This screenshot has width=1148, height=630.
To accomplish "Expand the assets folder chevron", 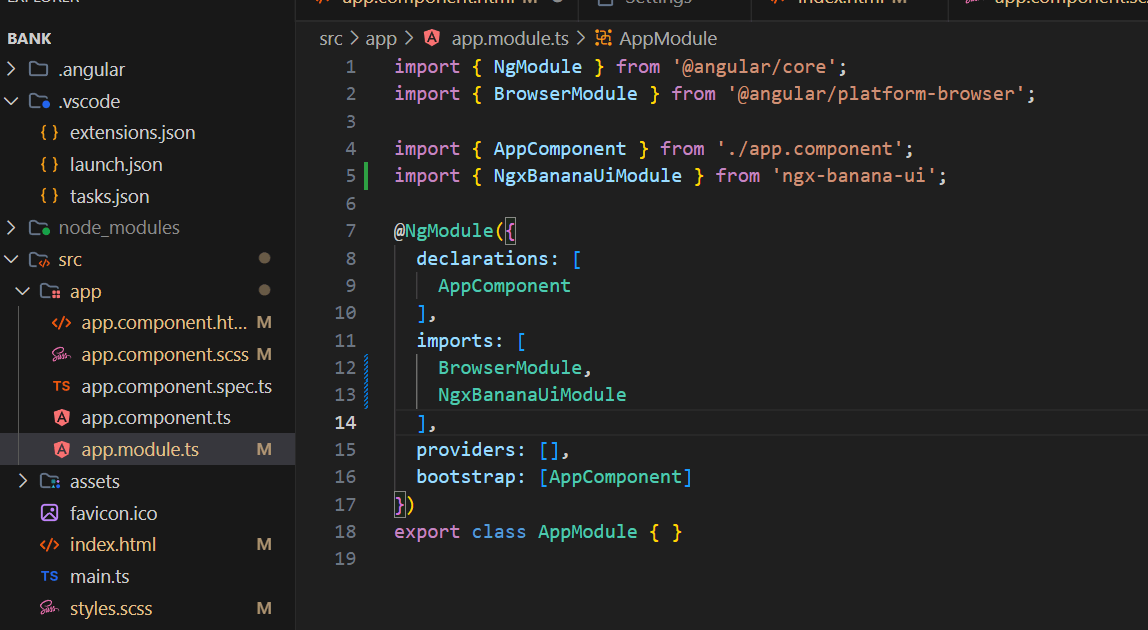I will pos(23,481).
